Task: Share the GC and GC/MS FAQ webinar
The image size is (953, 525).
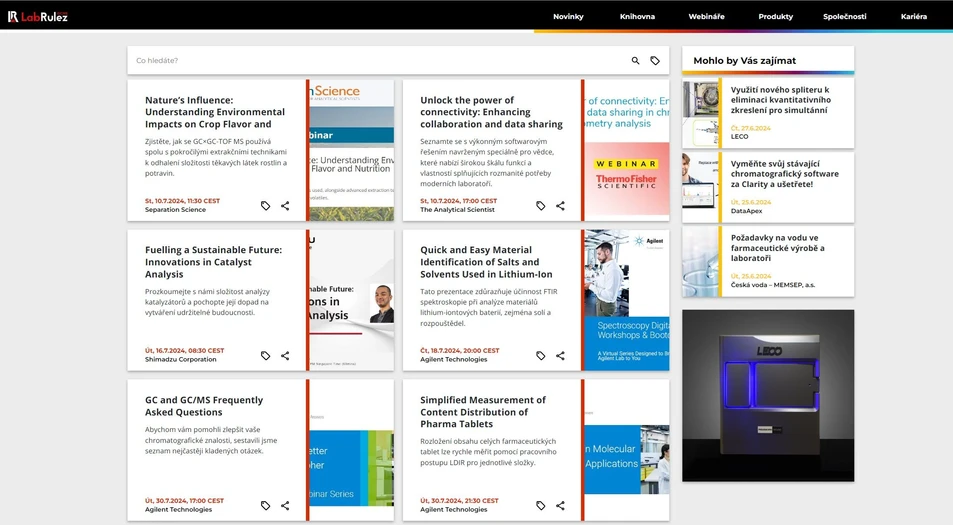Action: point(285,506)
